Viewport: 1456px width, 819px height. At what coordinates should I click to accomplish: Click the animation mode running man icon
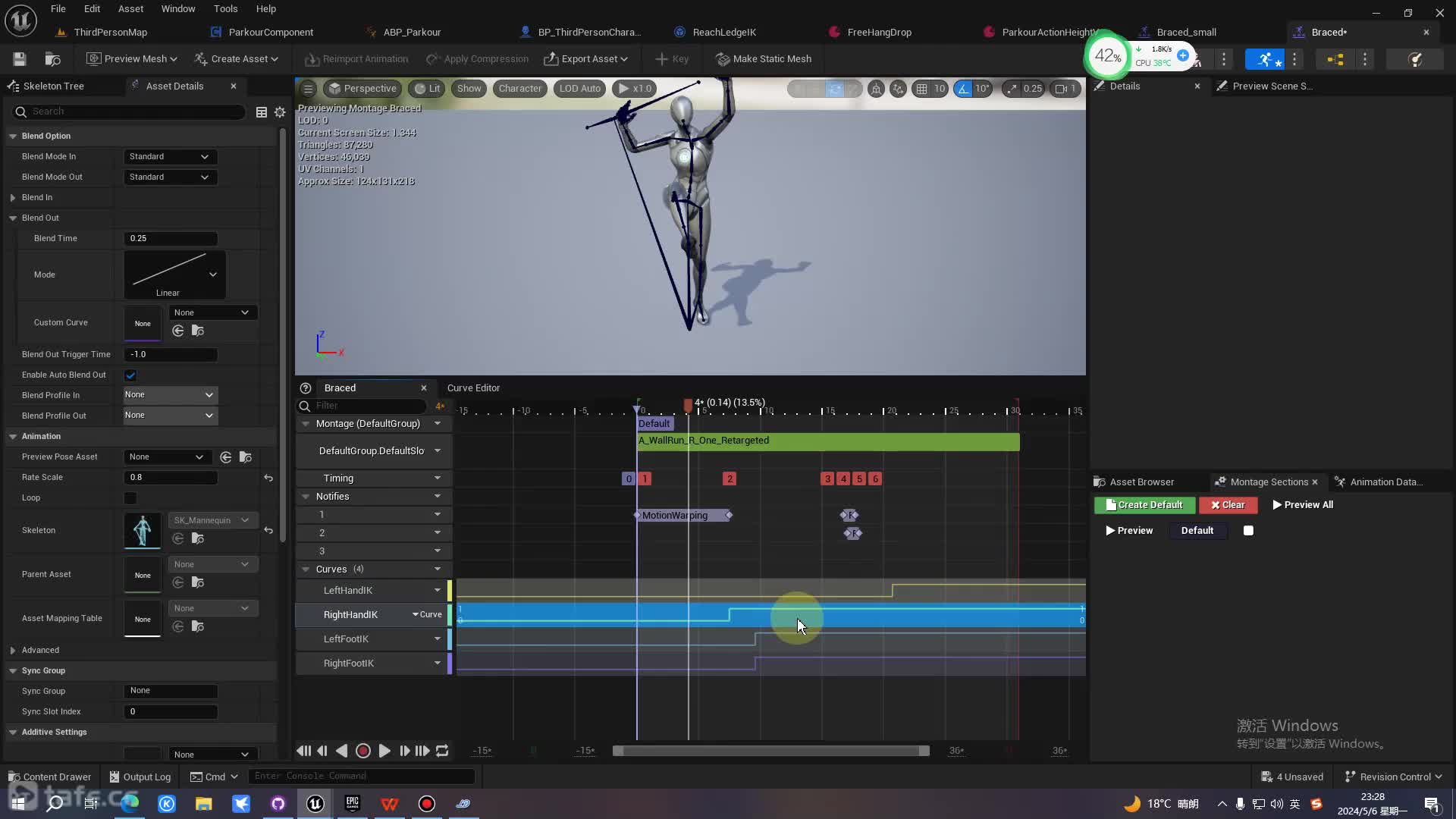1264,59
